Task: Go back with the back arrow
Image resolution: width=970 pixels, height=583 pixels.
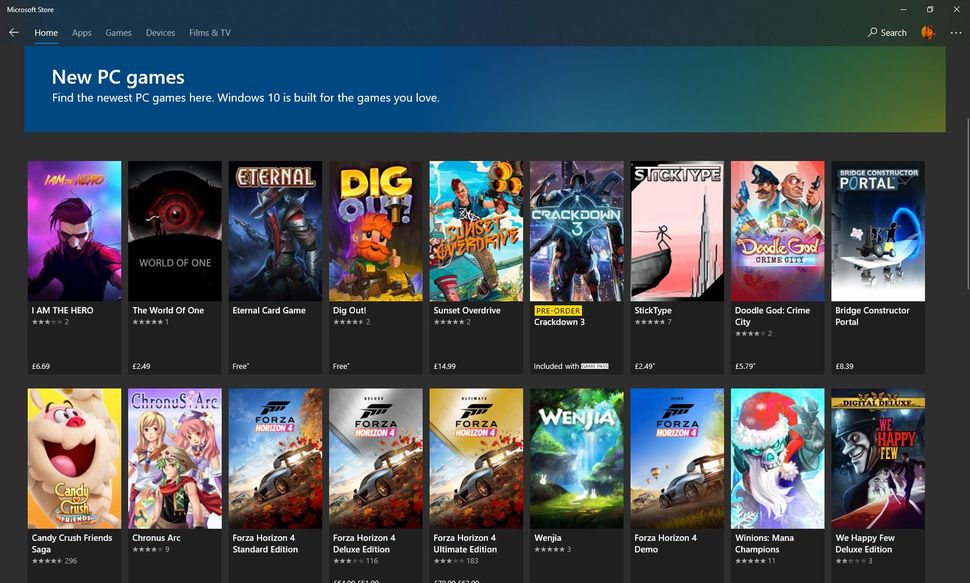Action: tap(14, 32)
